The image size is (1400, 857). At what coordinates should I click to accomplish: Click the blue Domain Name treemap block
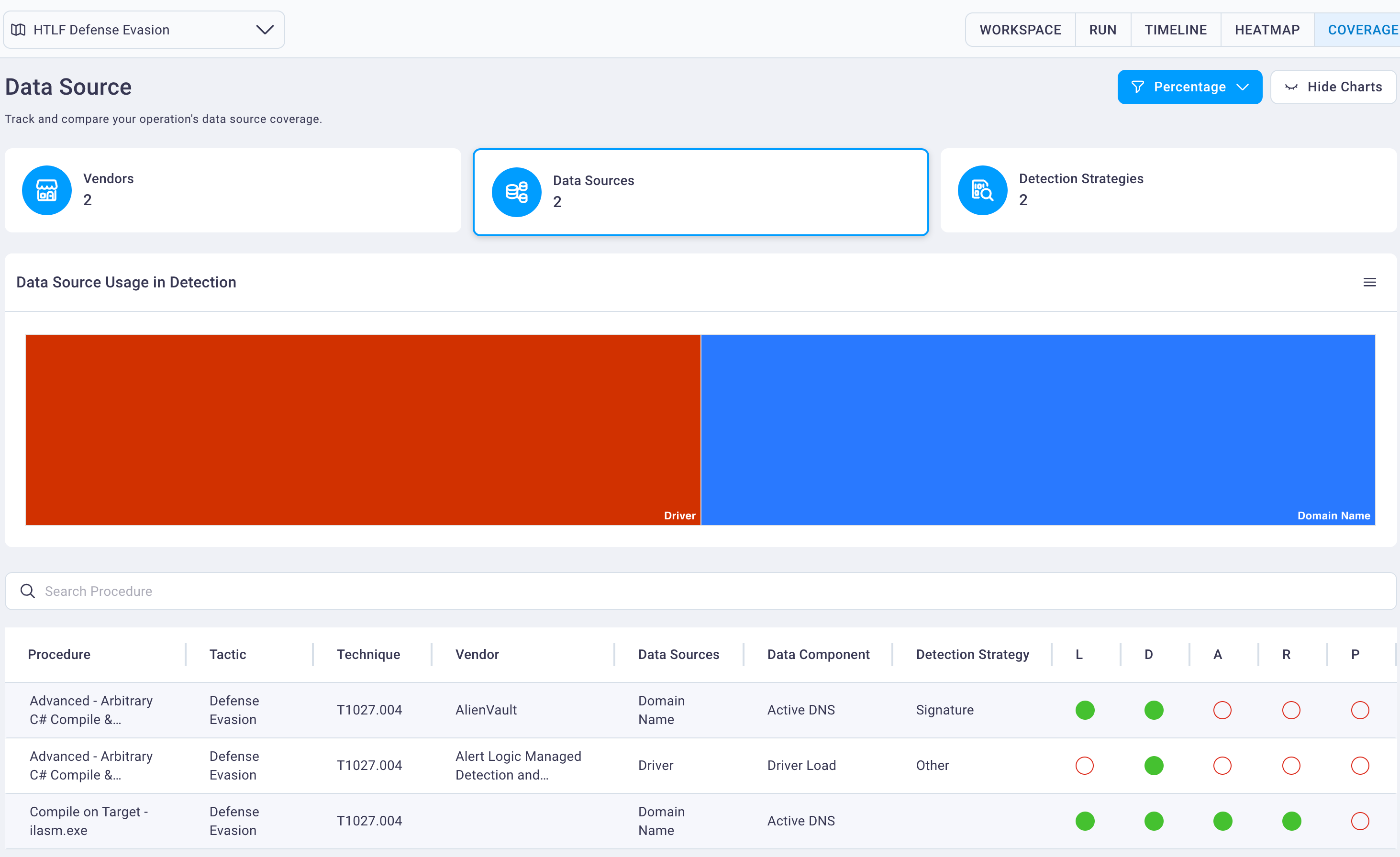(1038, 430)
